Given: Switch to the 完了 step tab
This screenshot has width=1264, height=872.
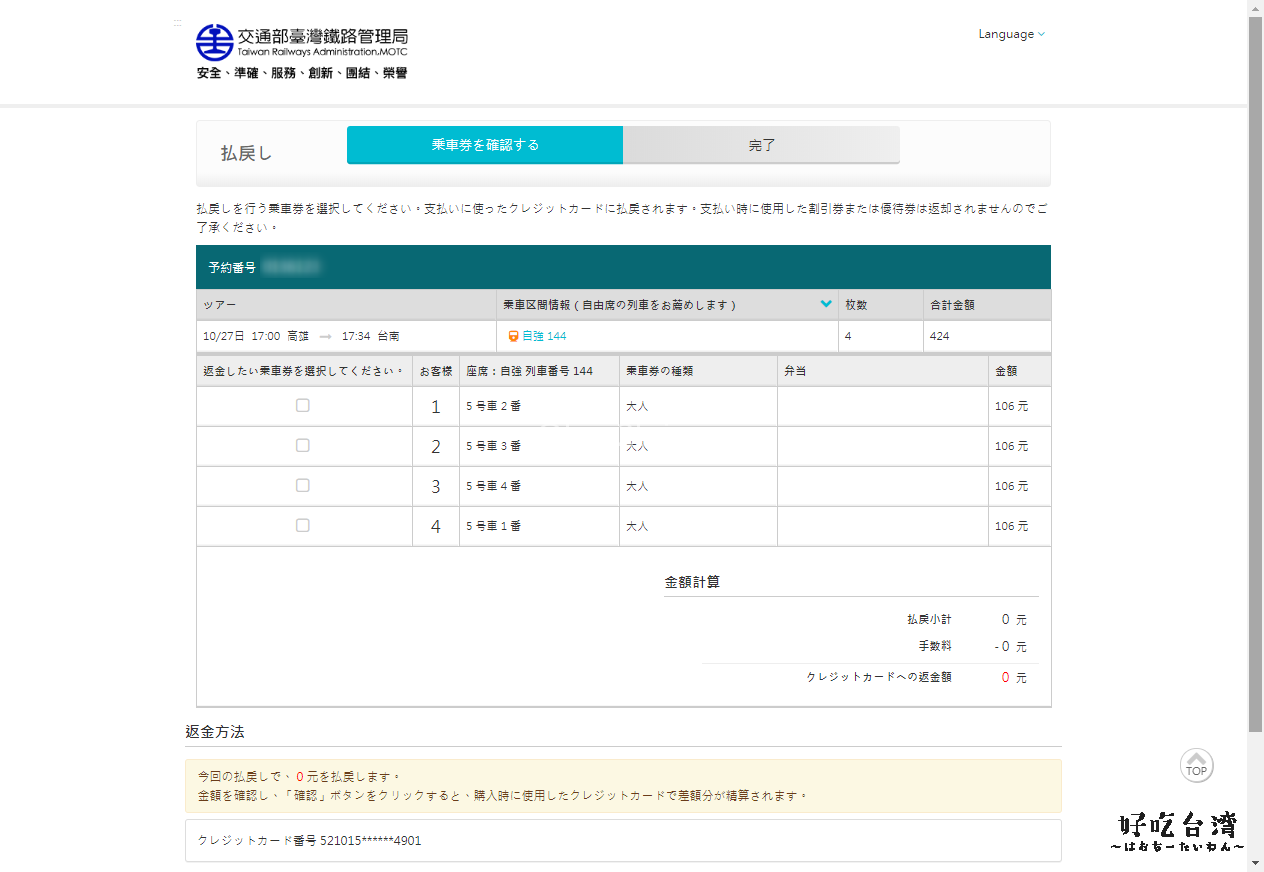Looking at the screenshot, I should click(761, 145).
